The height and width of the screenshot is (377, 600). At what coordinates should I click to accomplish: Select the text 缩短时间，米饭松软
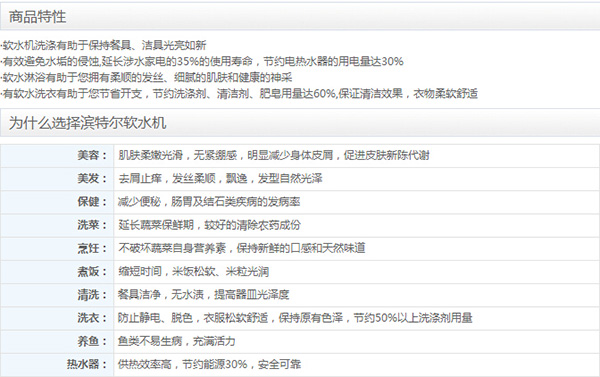166,272
